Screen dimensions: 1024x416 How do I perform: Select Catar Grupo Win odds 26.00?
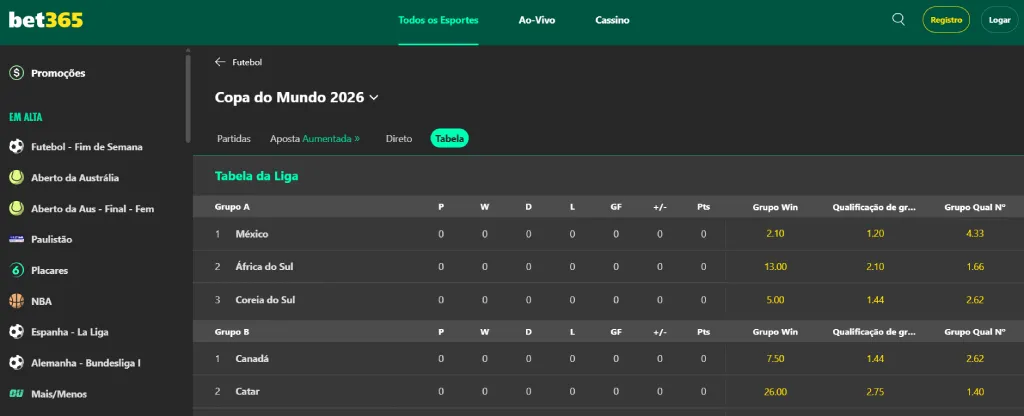pyautogui.click(x=775, y=392)
